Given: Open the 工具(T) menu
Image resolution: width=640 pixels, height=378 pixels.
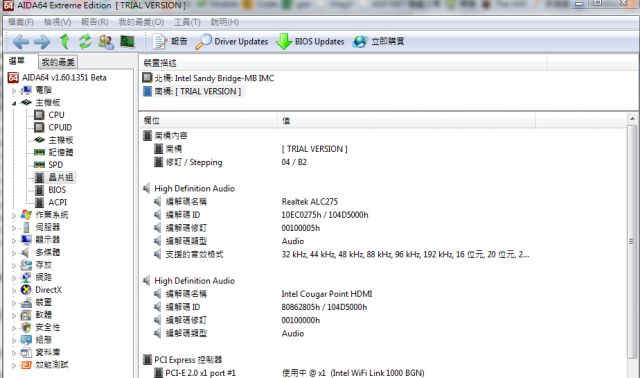Looking at the screenshot, I should pyautogui.click(x=187, y=22).
